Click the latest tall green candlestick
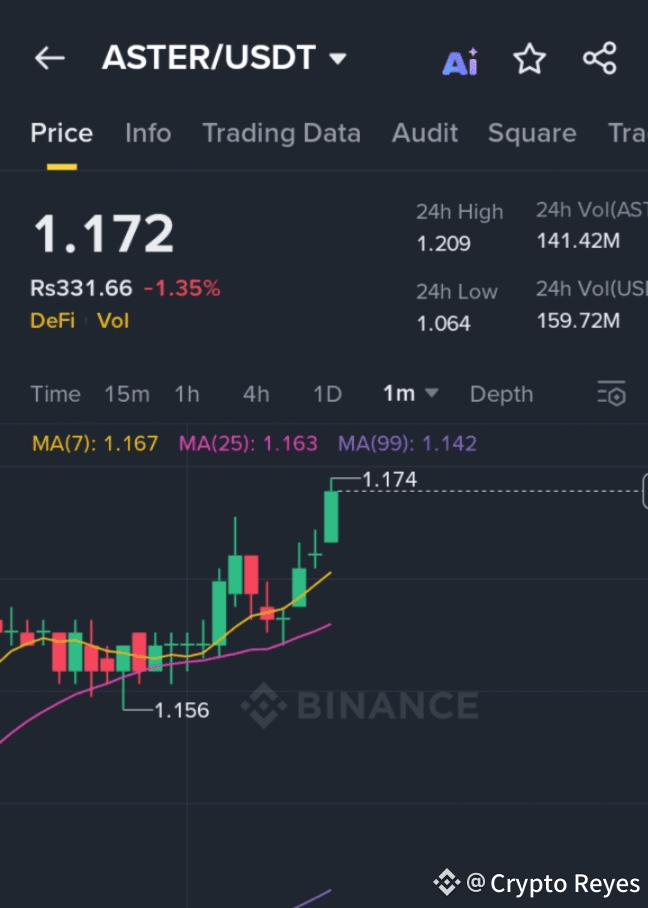 331,516
